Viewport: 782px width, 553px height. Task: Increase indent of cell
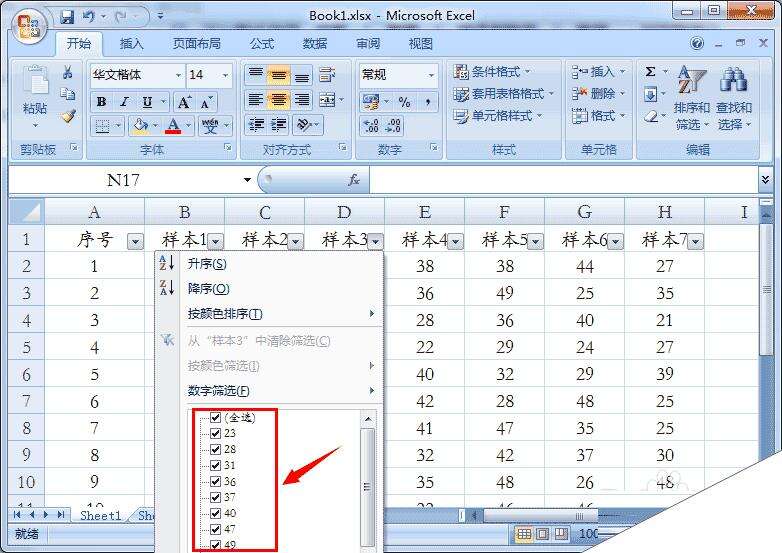click(x=279, y=125)
